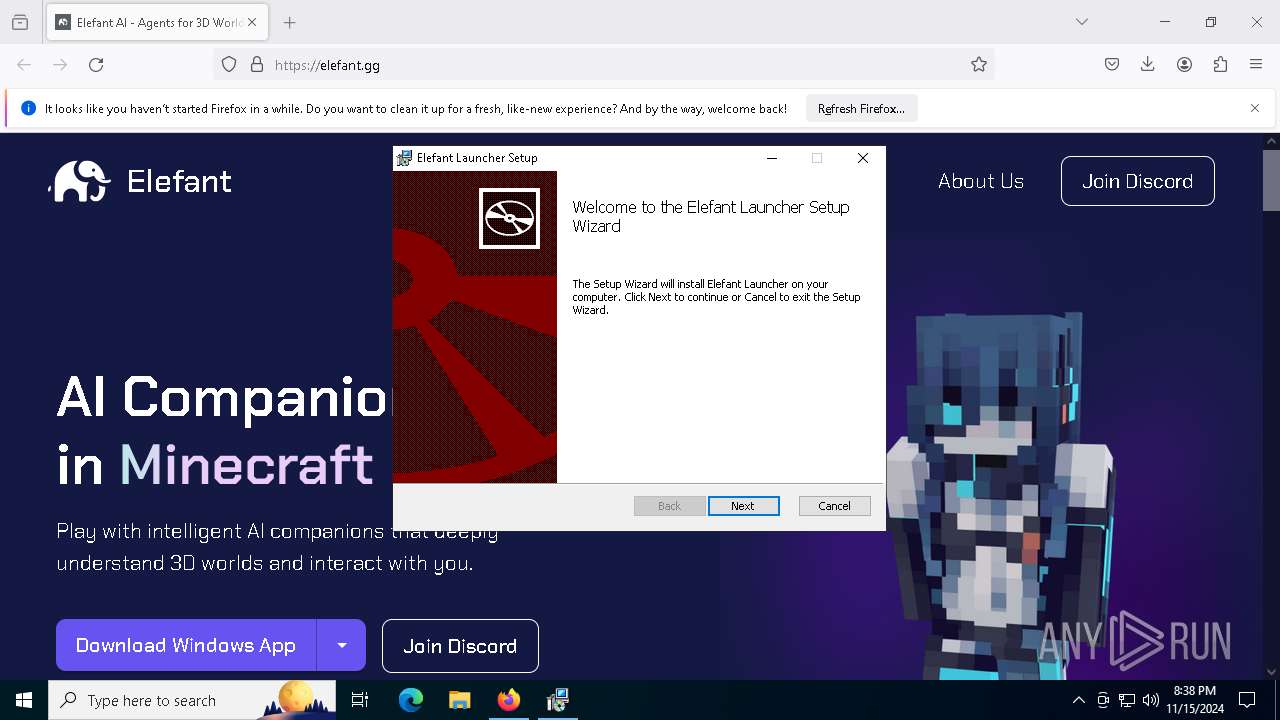Click the Download Windows App button
The width and height of the screenshot is (1280, 720).
[186, 645]
